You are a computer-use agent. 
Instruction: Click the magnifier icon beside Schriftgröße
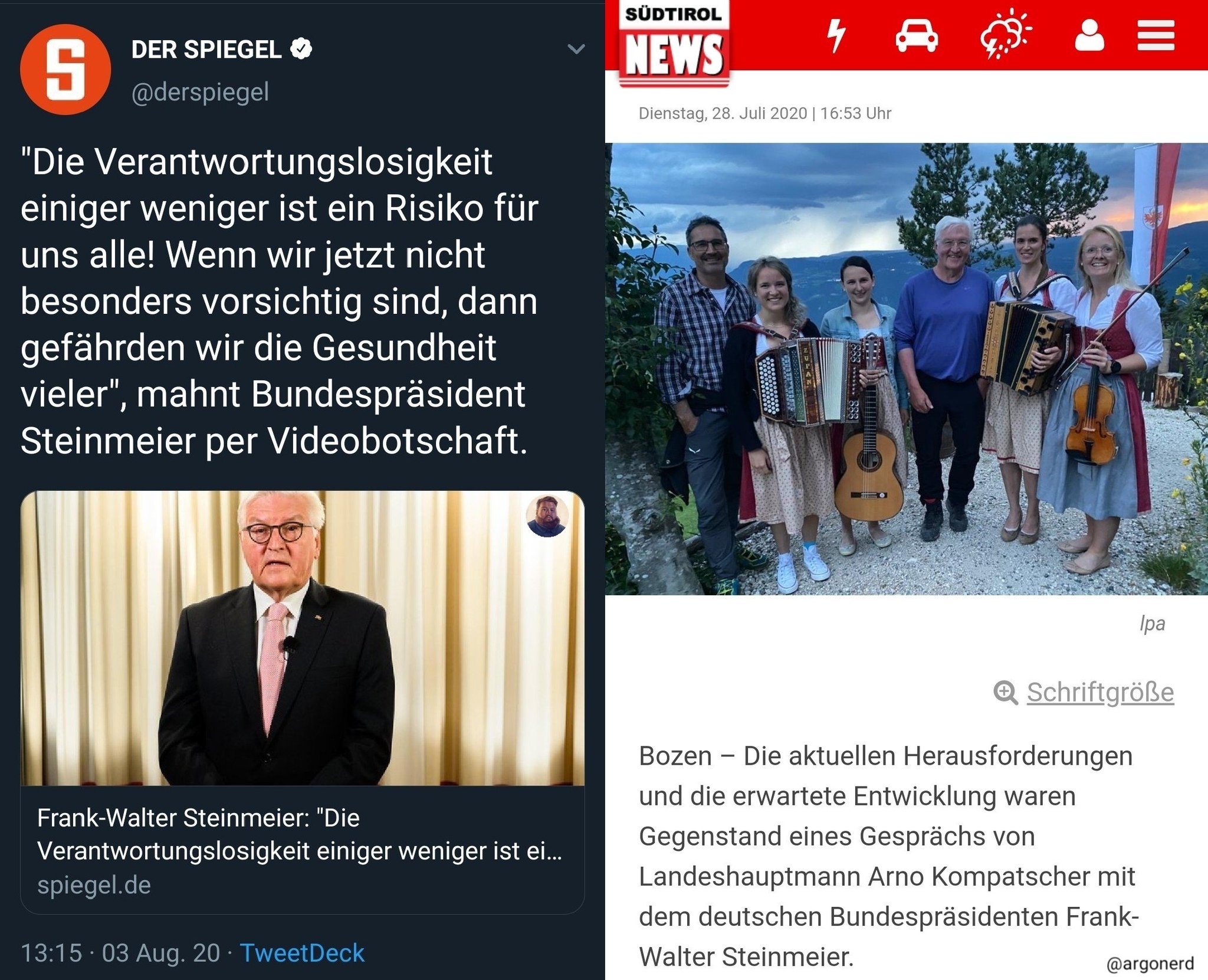coord(1005,692)
